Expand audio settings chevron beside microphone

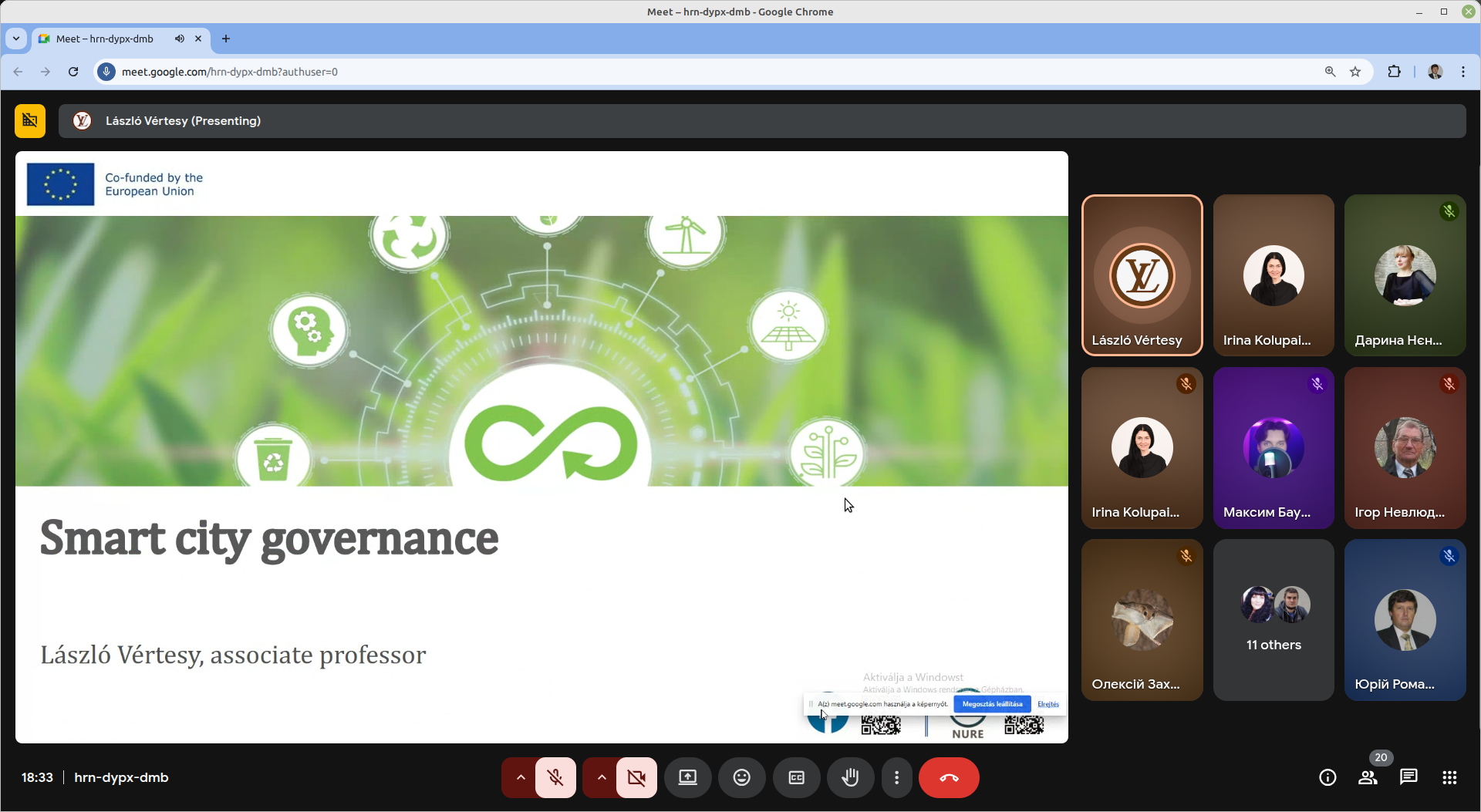[521, 777]
